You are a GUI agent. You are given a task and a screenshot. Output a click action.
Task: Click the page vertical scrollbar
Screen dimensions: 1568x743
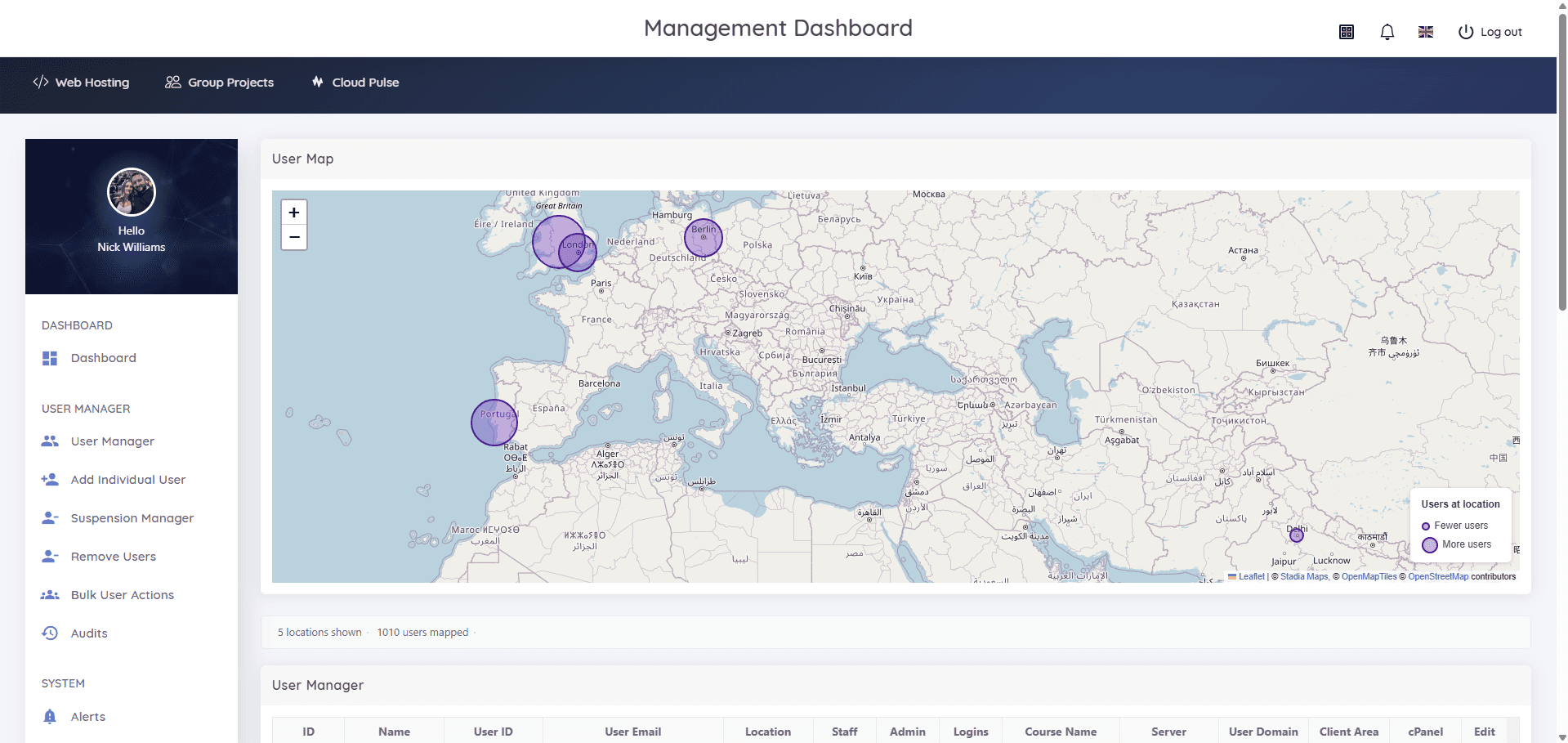point(1562,163)
